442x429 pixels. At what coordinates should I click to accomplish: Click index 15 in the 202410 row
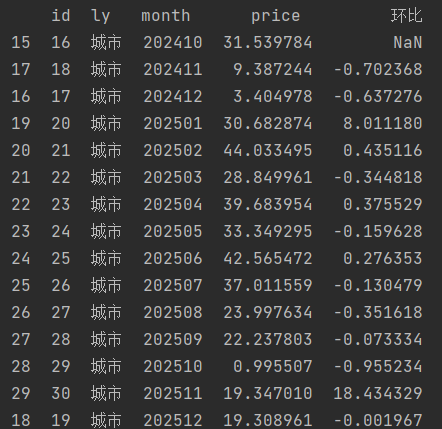tap(21, 43)
